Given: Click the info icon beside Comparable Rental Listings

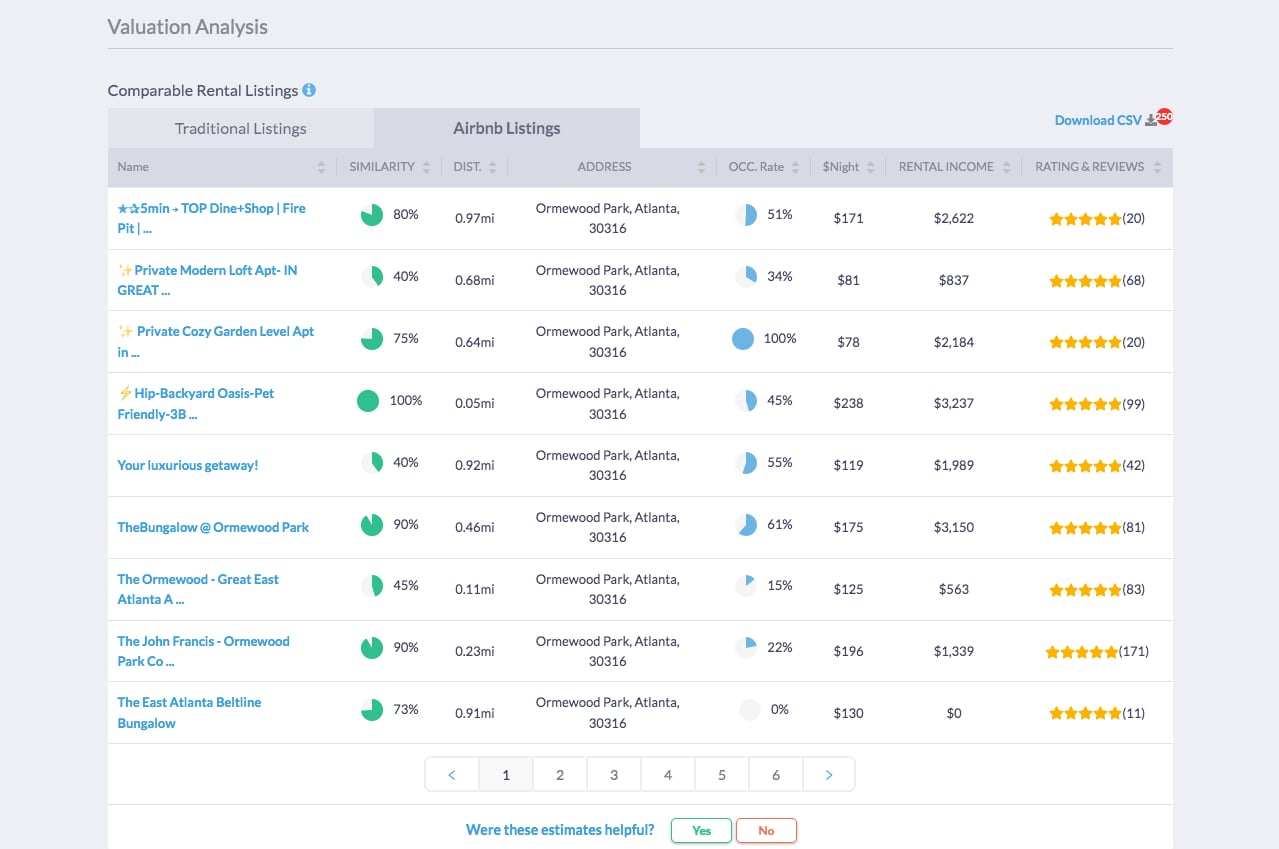Looking at the screenshot, I should tap(310, 90).
